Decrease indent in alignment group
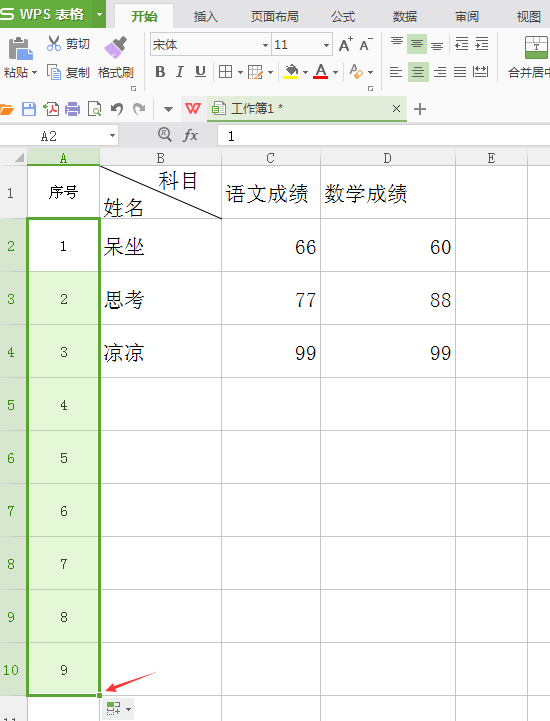This screenshot has height=721, width=550. coord(461,44)
